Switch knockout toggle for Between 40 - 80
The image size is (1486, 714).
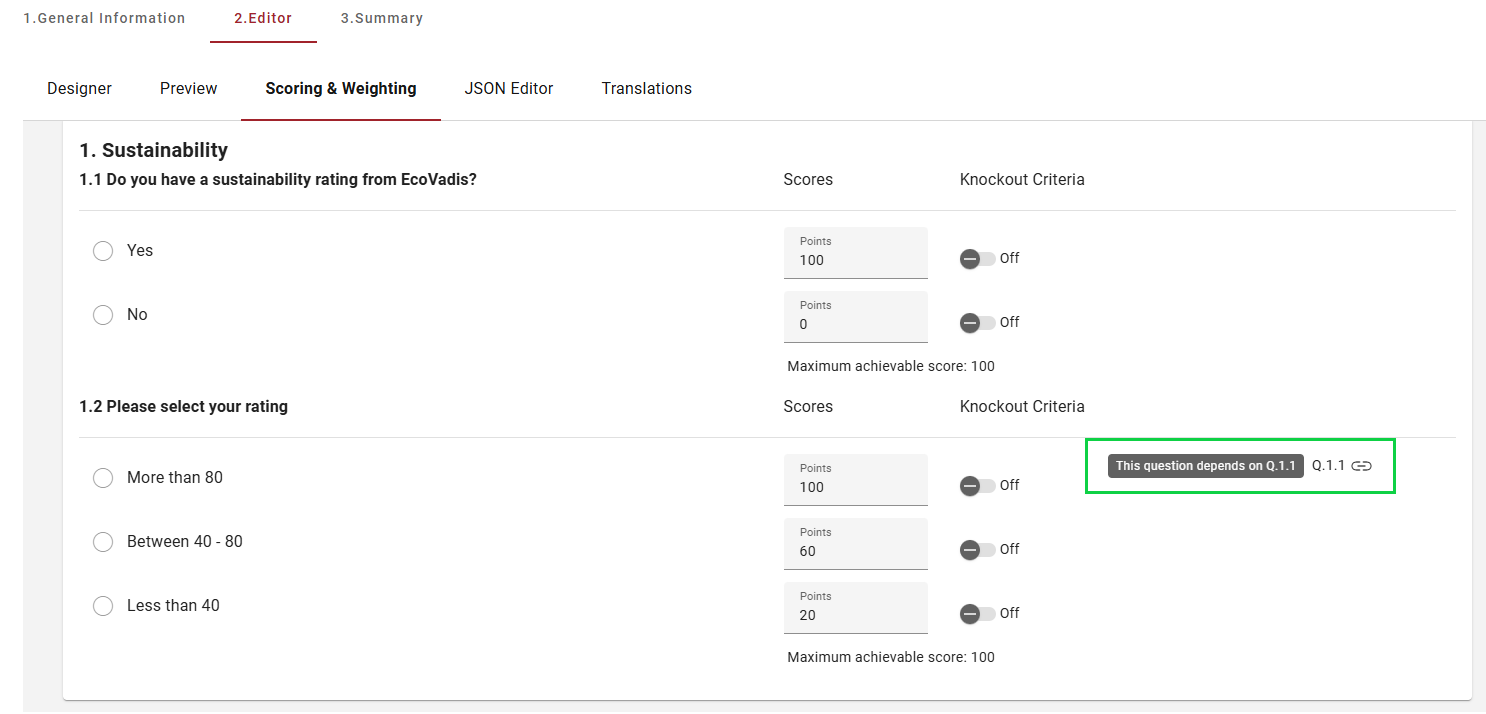pos(977,550)
